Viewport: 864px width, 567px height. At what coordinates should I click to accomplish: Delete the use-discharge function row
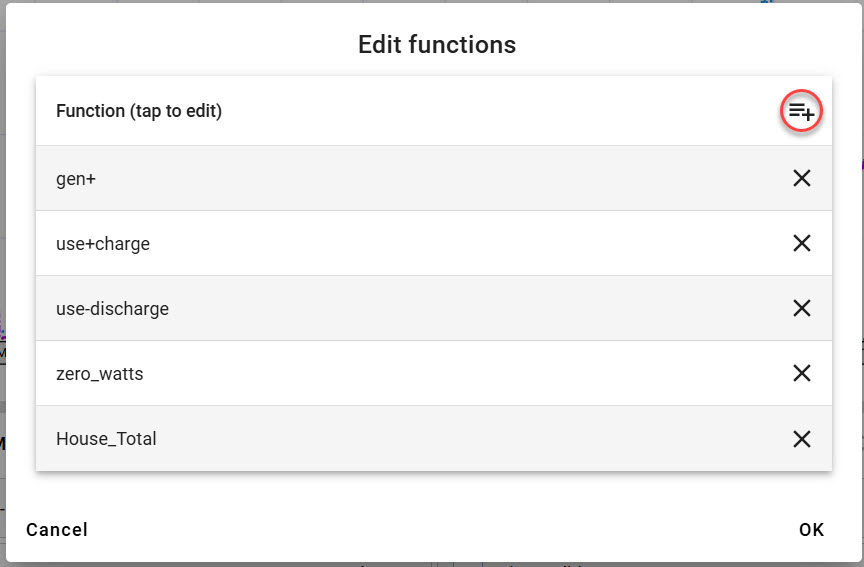click(x=802, y=308)
